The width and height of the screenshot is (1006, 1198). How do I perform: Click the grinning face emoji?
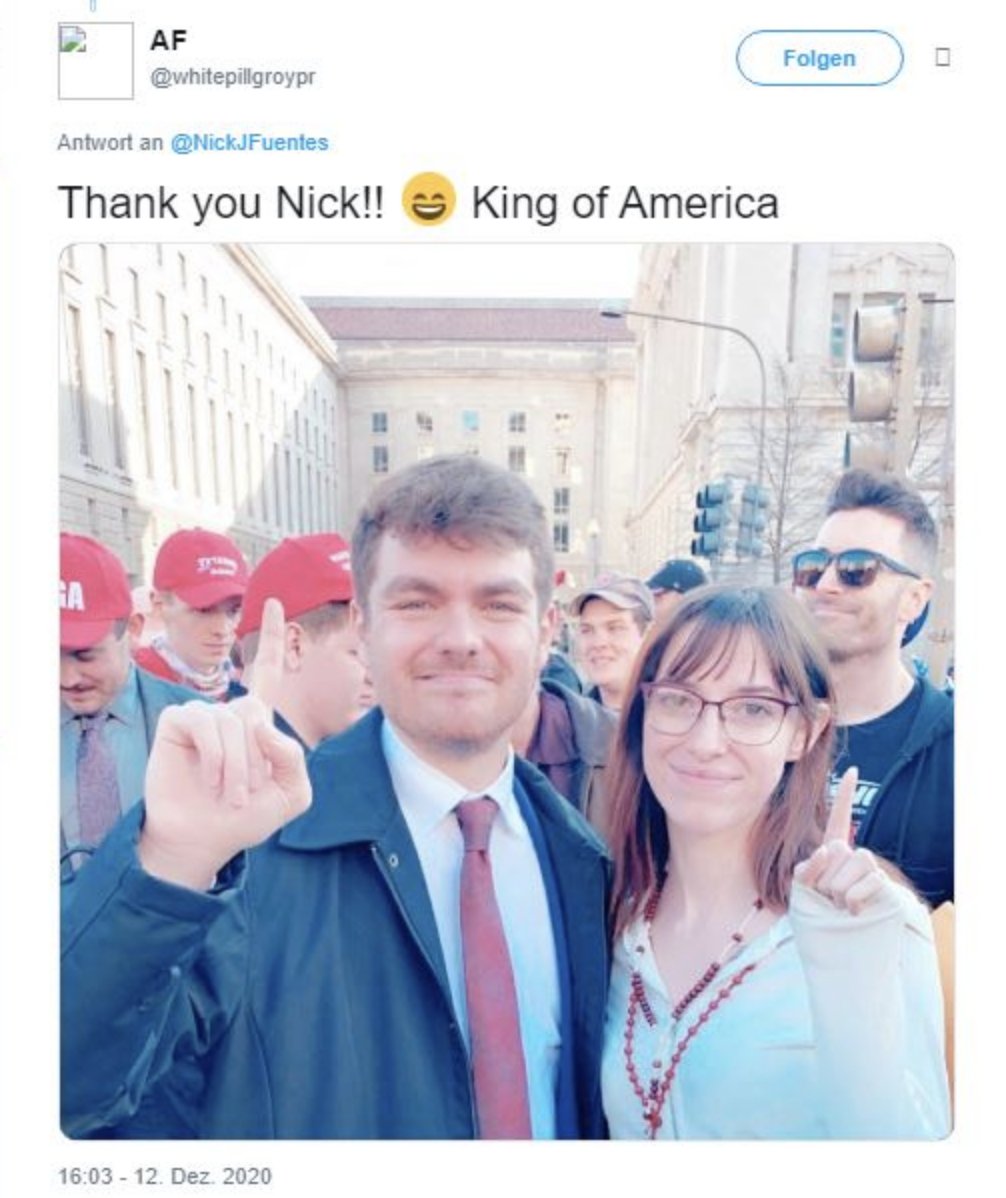tap(429, 200)
